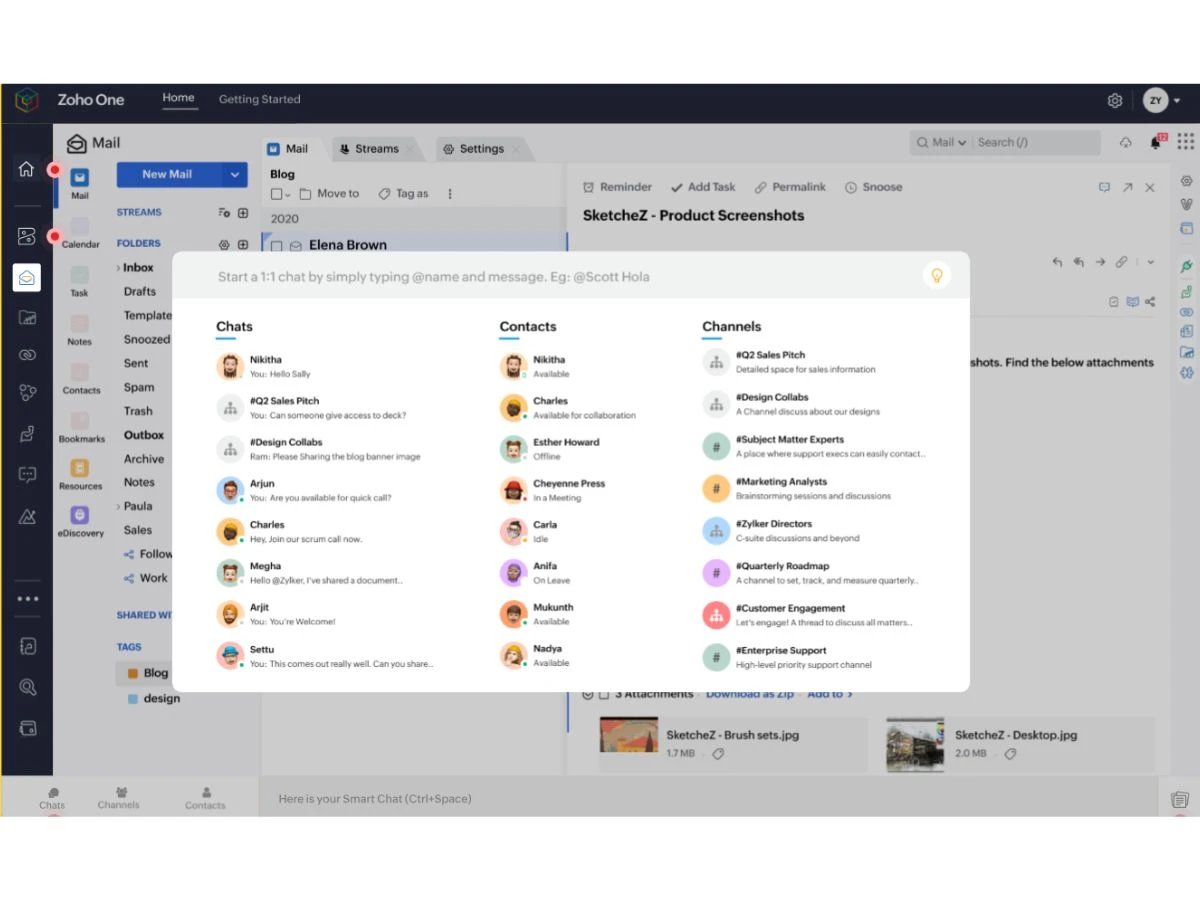1200x900 pixels.
Task: Select the design tag
Action: pos(153,699)
